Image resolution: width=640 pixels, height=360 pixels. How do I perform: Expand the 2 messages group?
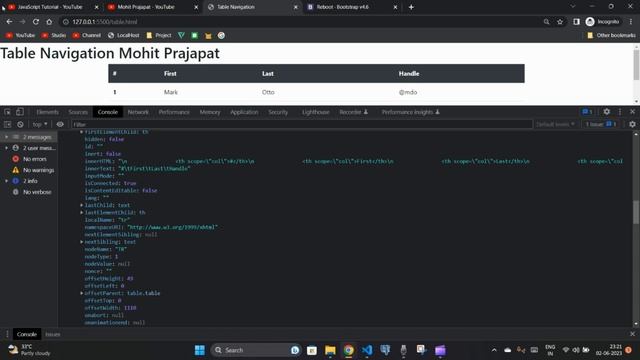click(x=7, y=137)
